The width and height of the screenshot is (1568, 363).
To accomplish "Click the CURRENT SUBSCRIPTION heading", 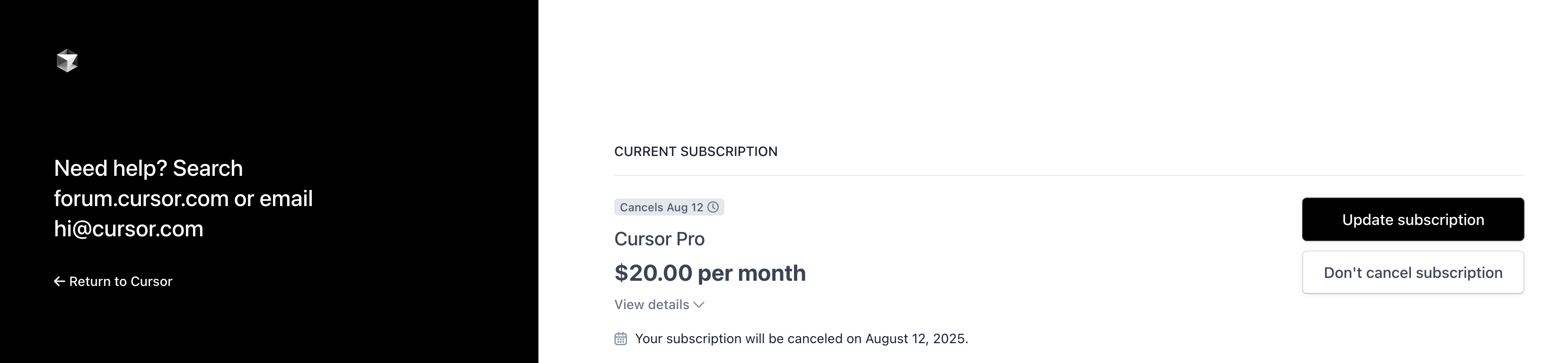I will coord(696,151).
